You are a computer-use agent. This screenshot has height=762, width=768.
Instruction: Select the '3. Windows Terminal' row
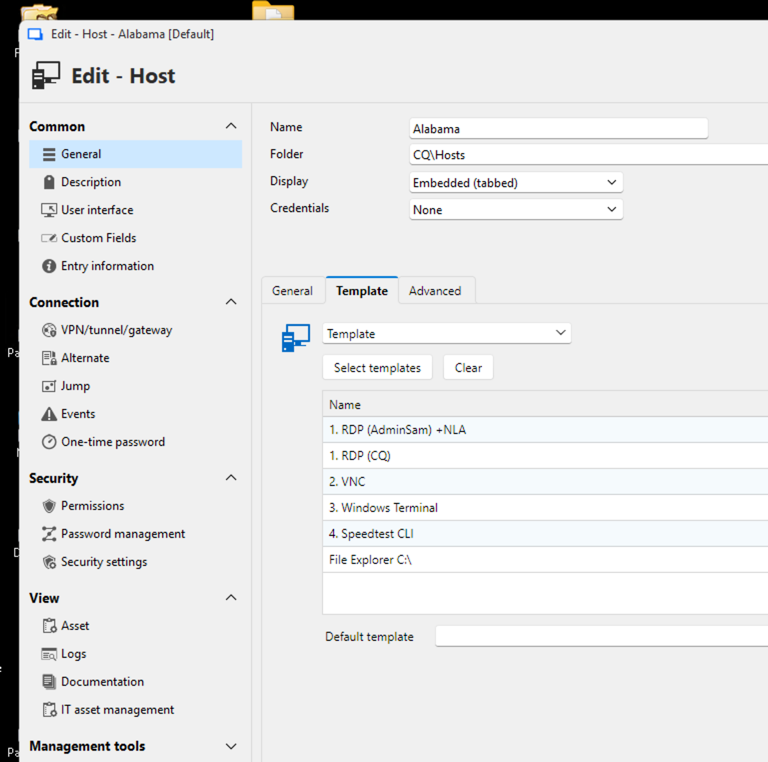(545, 508)
